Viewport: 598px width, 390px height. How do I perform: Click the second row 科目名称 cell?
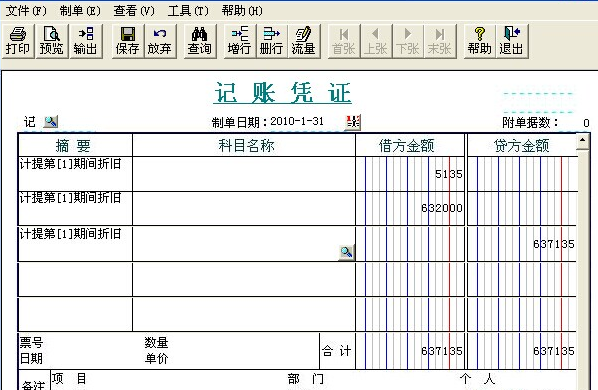[244, 208]
